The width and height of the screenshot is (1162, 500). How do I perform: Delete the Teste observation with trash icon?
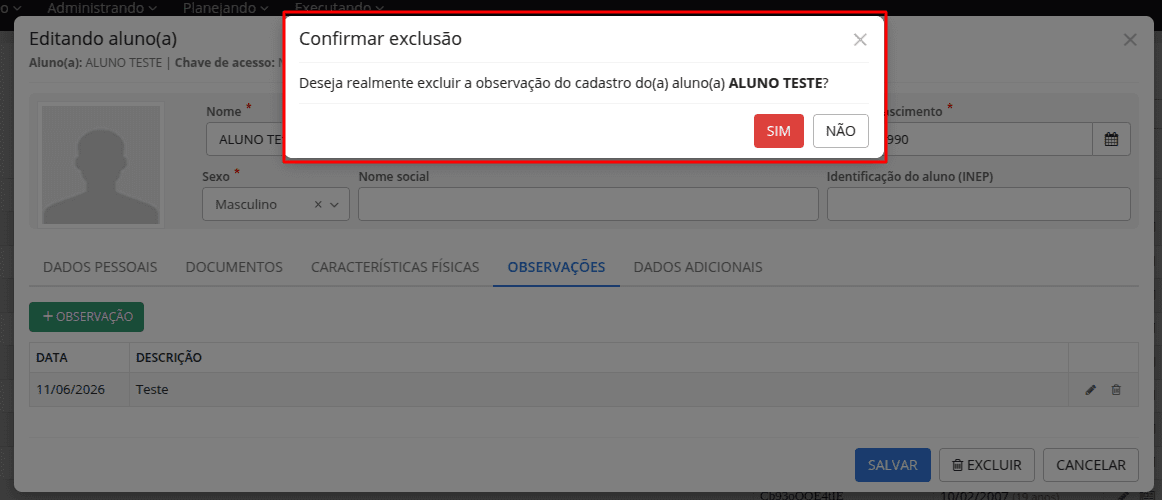(1115, 390)
